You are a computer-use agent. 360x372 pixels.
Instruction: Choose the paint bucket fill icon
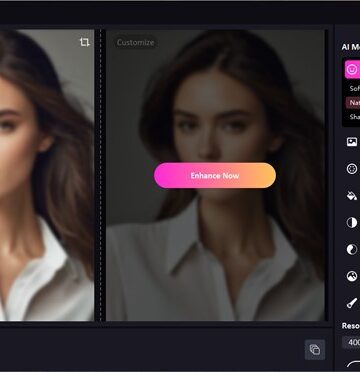[352, 196]
